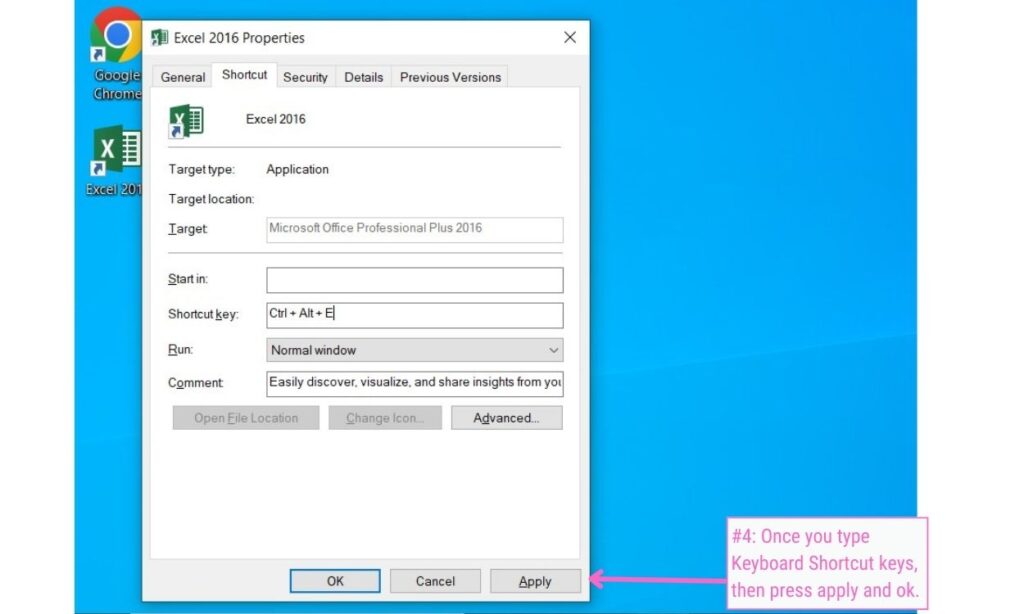
Task: Confirm changes with the OK button
Action: (335, 580)
